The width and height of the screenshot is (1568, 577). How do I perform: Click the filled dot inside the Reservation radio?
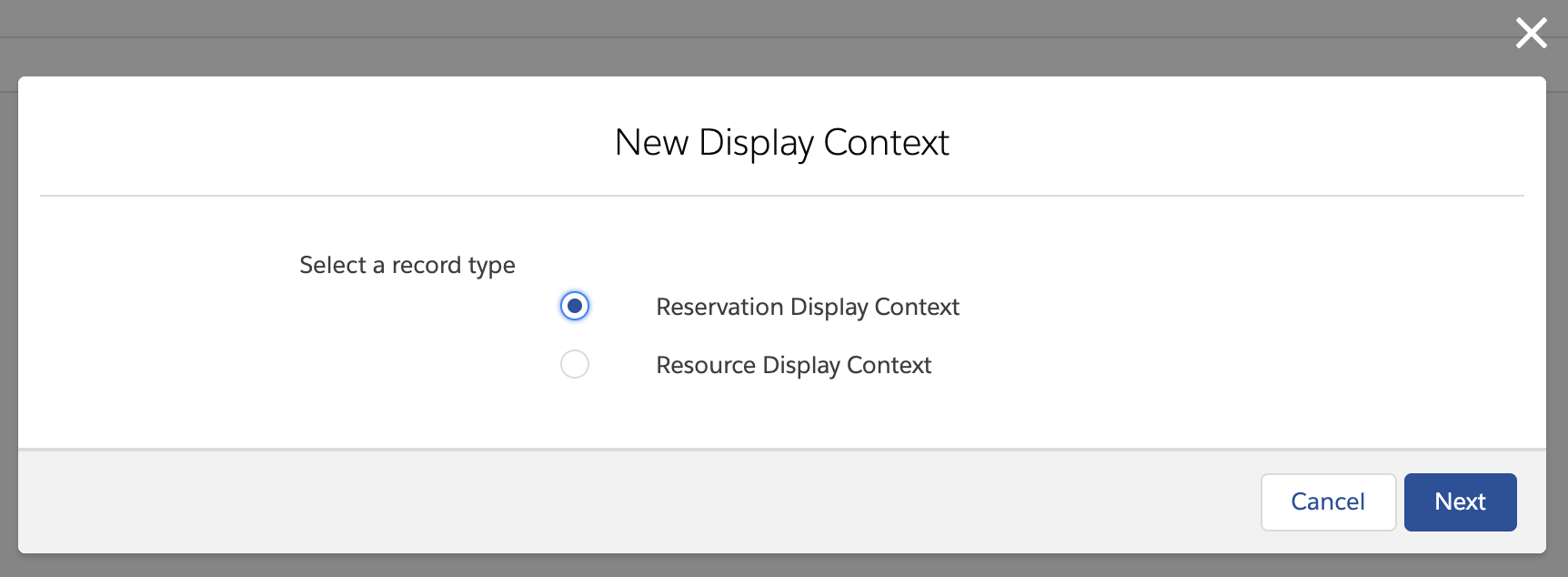[x=575, y=306]
